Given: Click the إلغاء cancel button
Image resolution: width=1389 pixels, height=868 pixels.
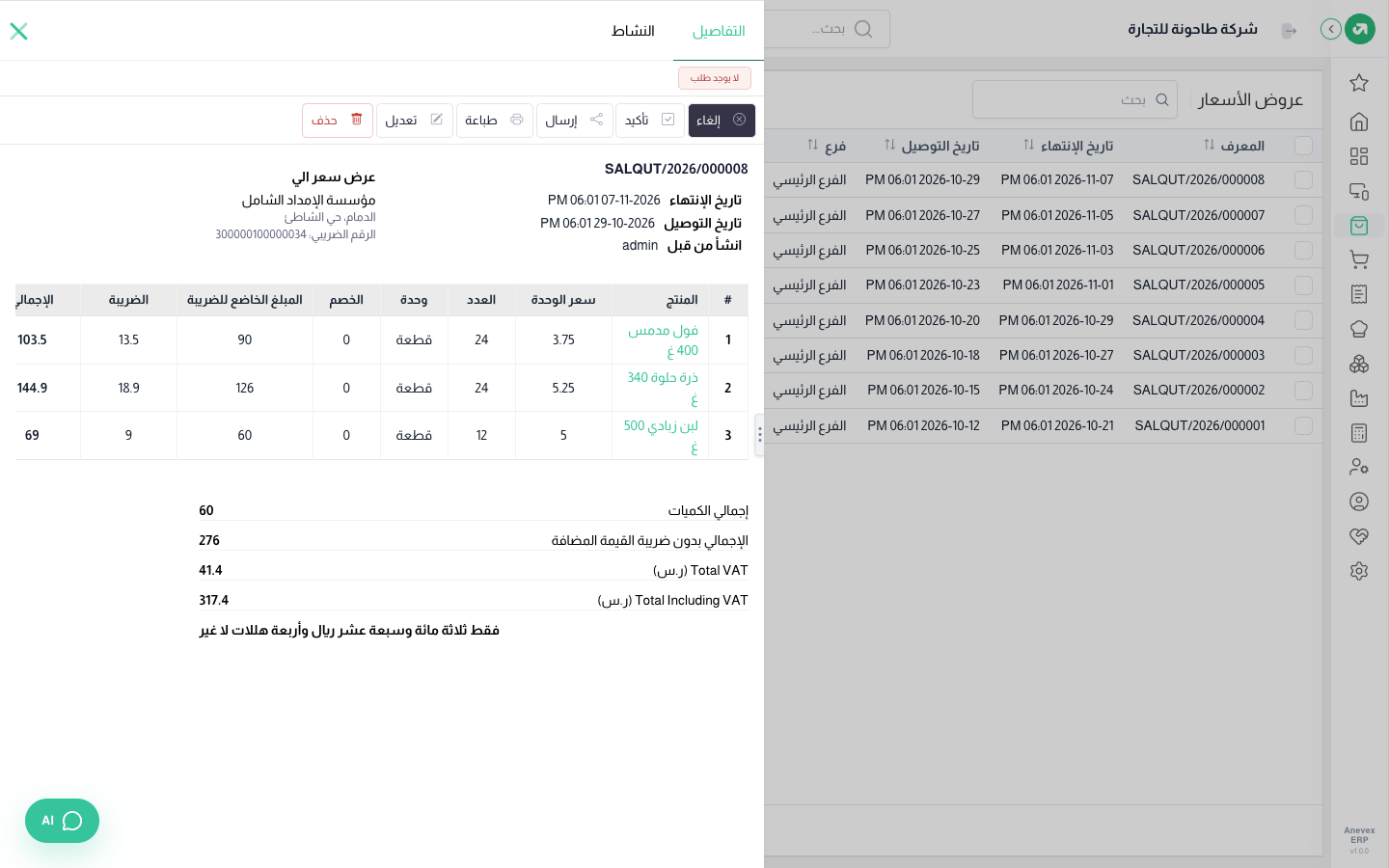Looking at the screenshot, I should pos(722,121).
